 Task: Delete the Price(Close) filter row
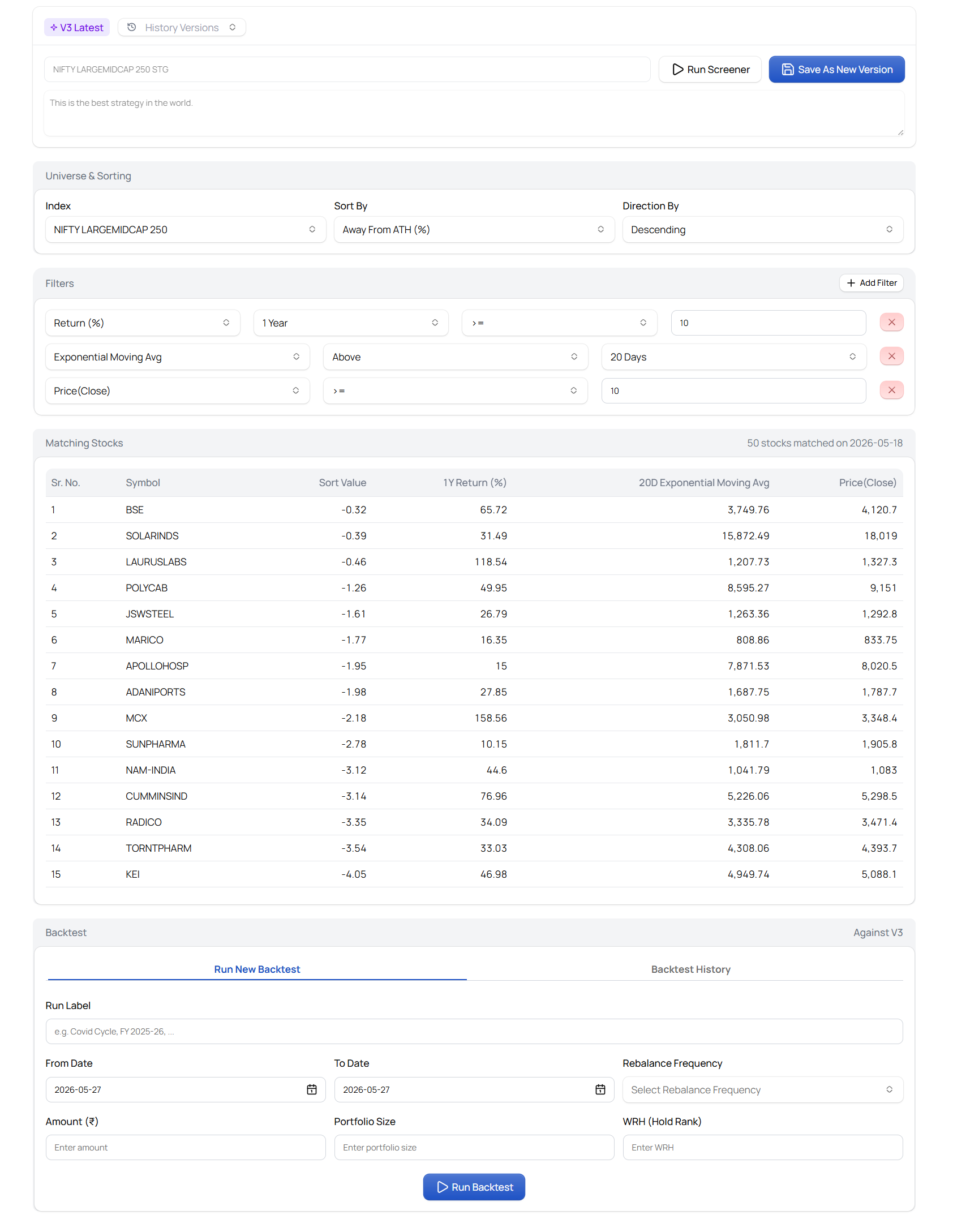[x=891, y=390]
